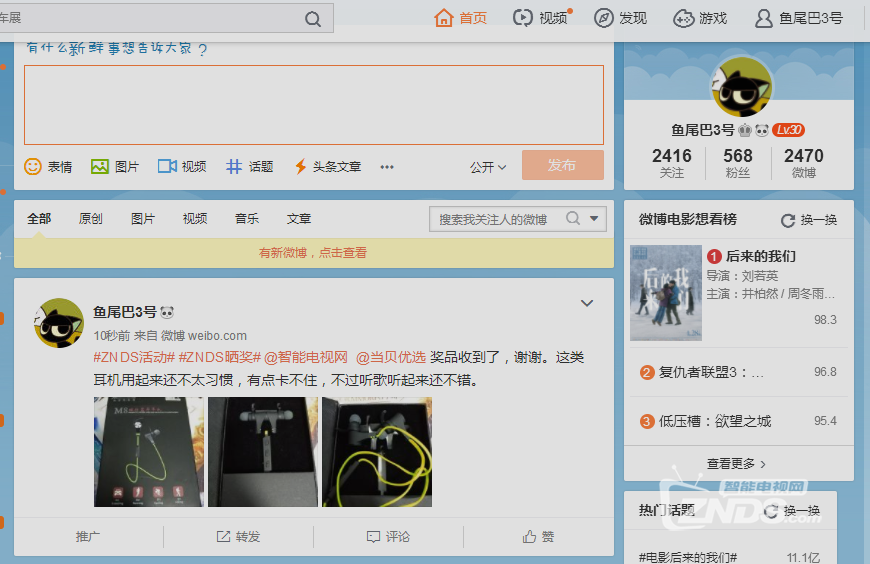Viewport: 870px width, 564px height.
Task: Open second earphone photo thumbnail
Action: (263, 451)
